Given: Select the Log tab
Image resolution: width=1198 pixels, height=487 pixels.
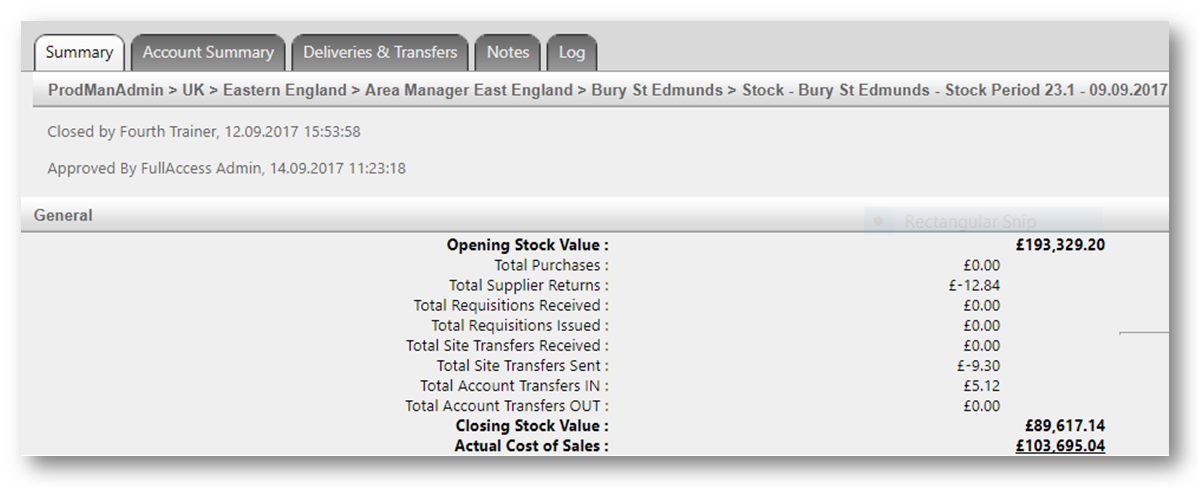Looking at the screenshot, I should click(x=572, y=52).
